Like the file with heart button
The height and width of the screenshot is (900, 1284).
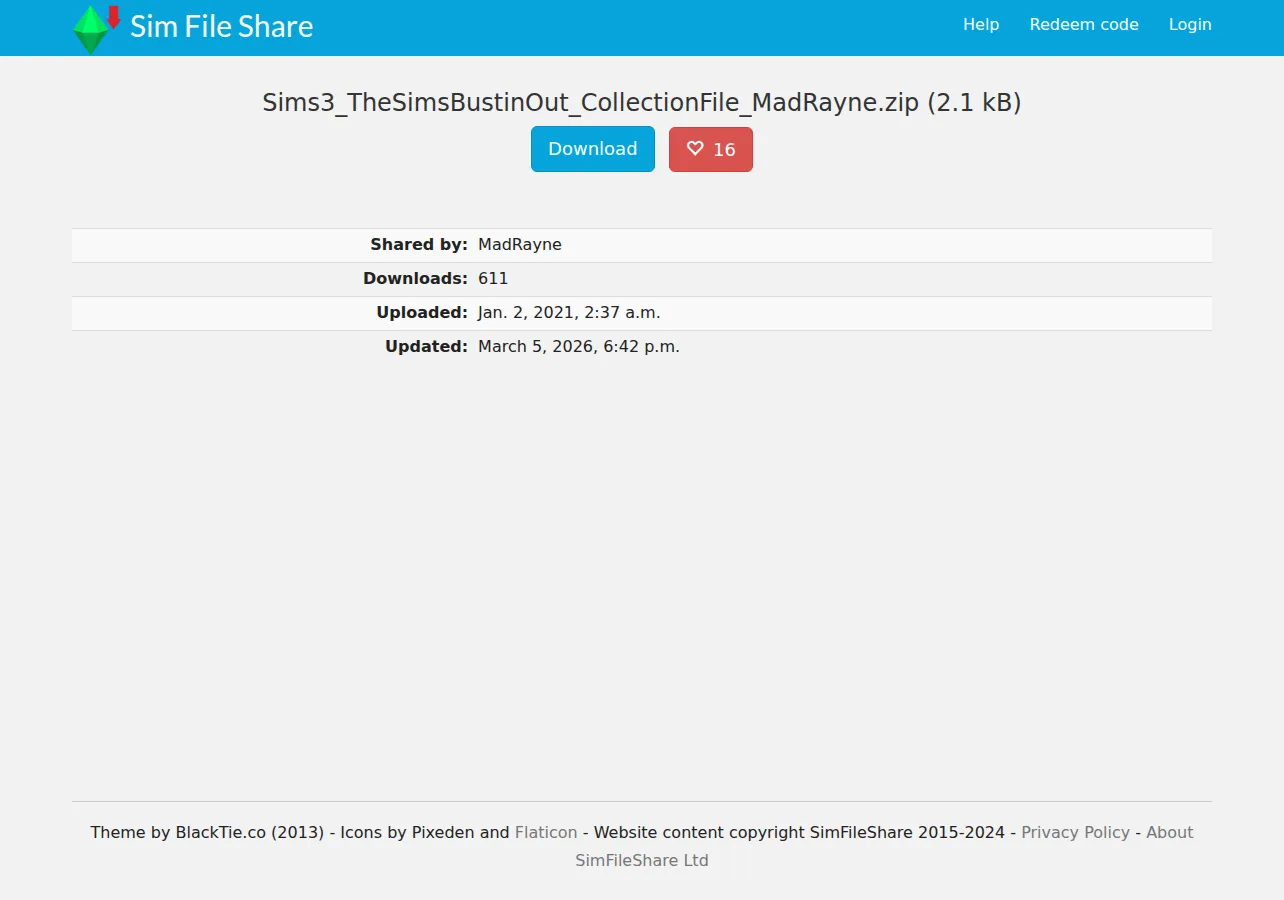click(711, 149)
